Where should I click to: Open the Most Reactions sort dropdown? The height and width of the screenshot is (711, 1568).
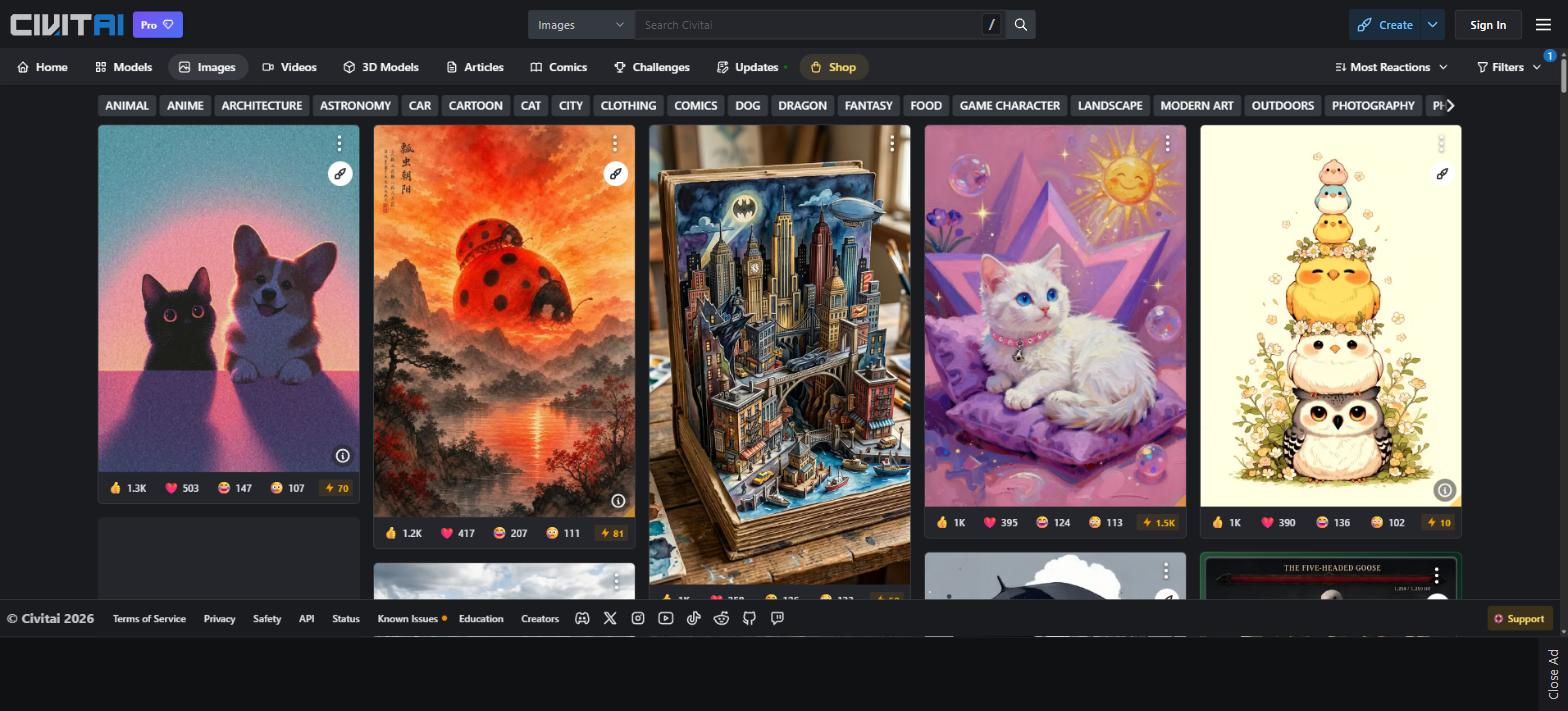tap(1391, 67)
